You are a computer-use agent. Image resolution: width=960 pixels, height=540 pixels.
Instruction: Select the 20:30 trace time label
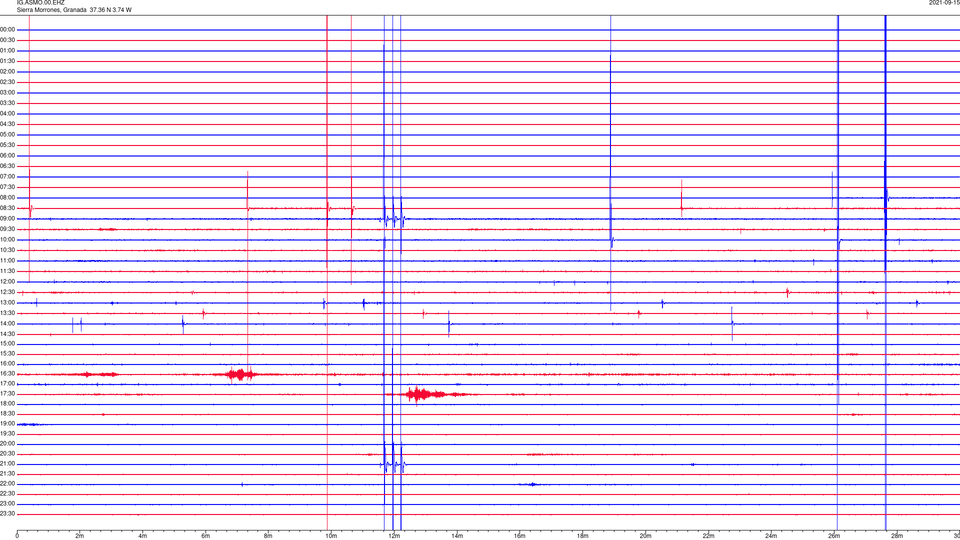tap(8, 454)
